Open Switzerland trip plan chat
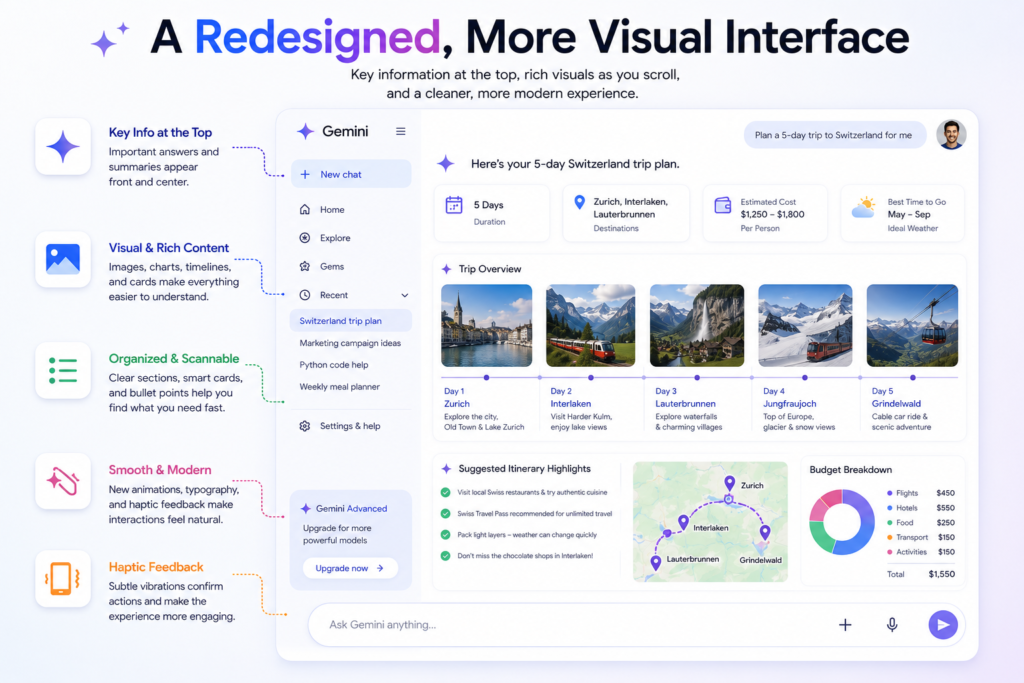 [351, 321]
